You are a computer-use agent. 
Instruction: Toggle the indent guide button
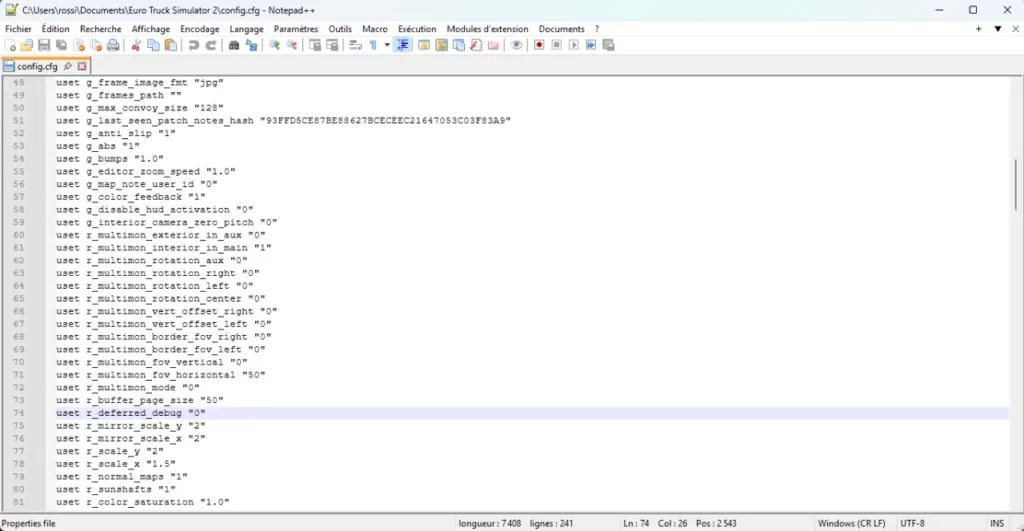point(402,45)
